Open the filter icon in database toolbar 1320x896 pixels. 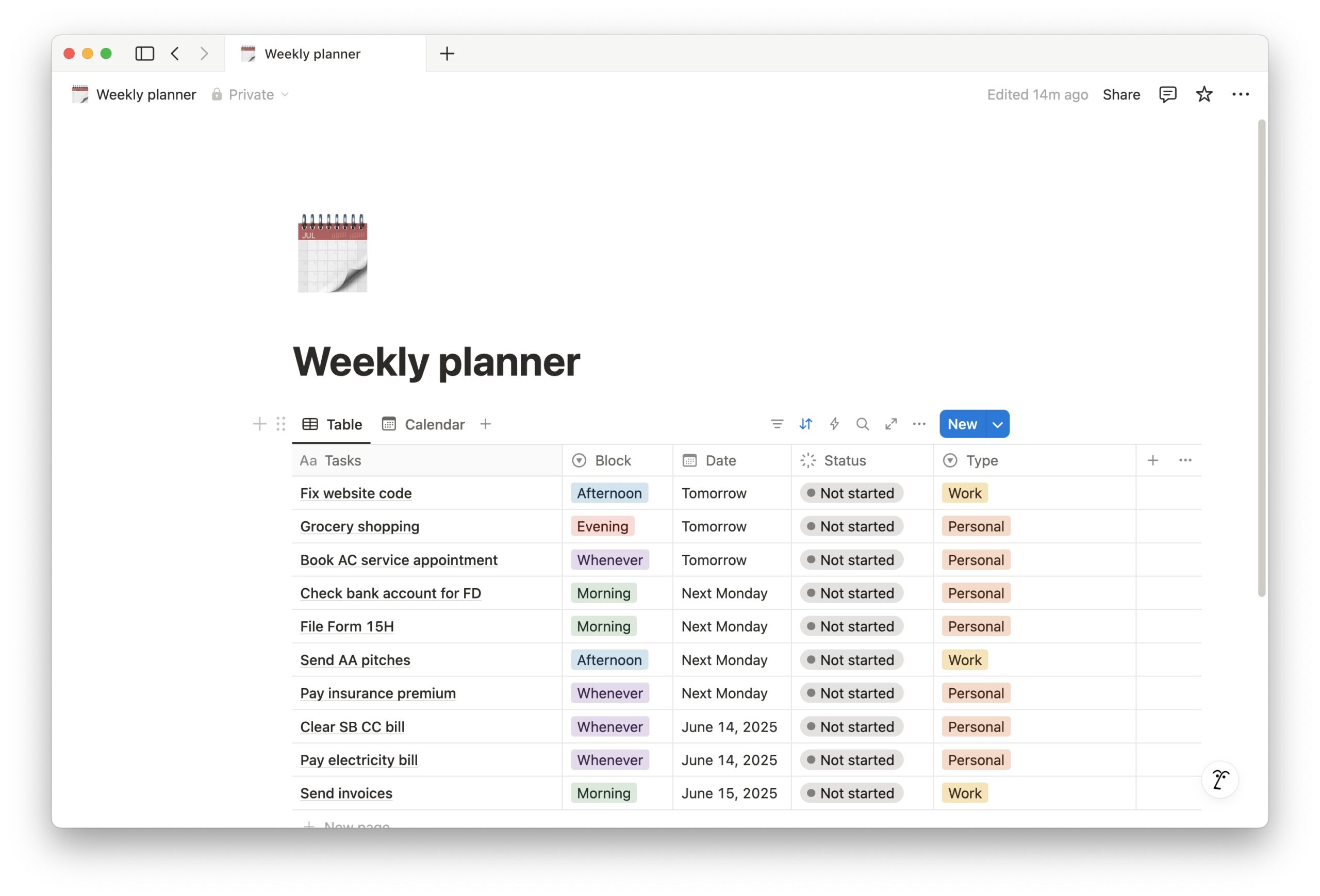(x=777, y=424)
